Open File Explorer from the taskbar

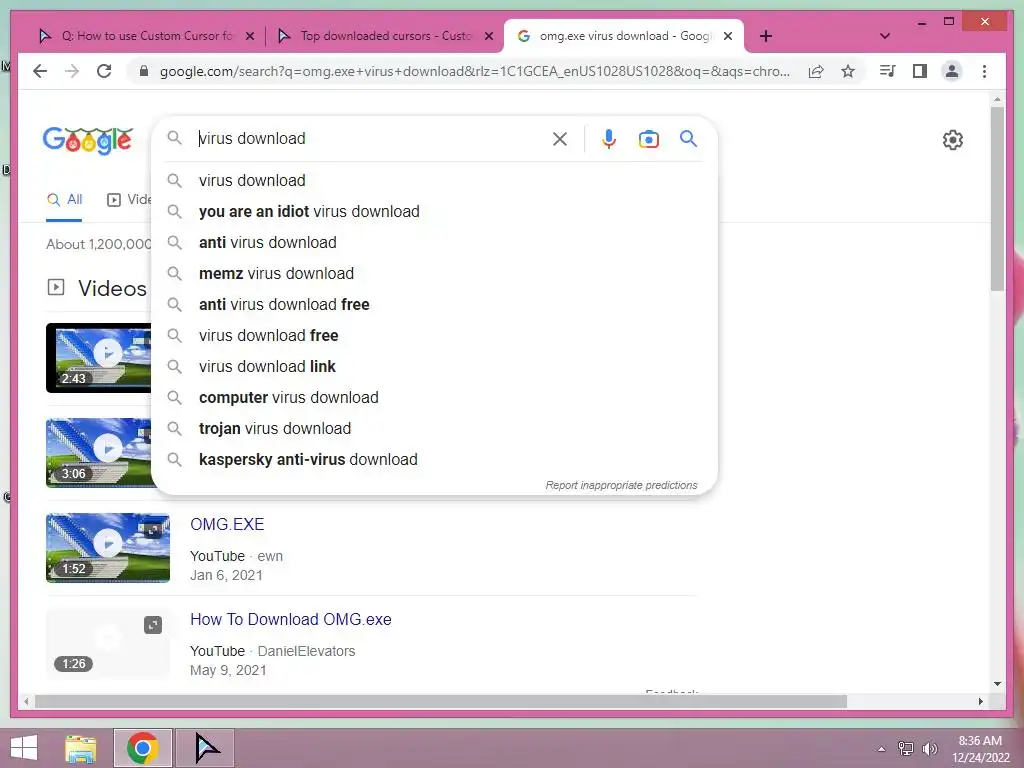click(81, 748)
